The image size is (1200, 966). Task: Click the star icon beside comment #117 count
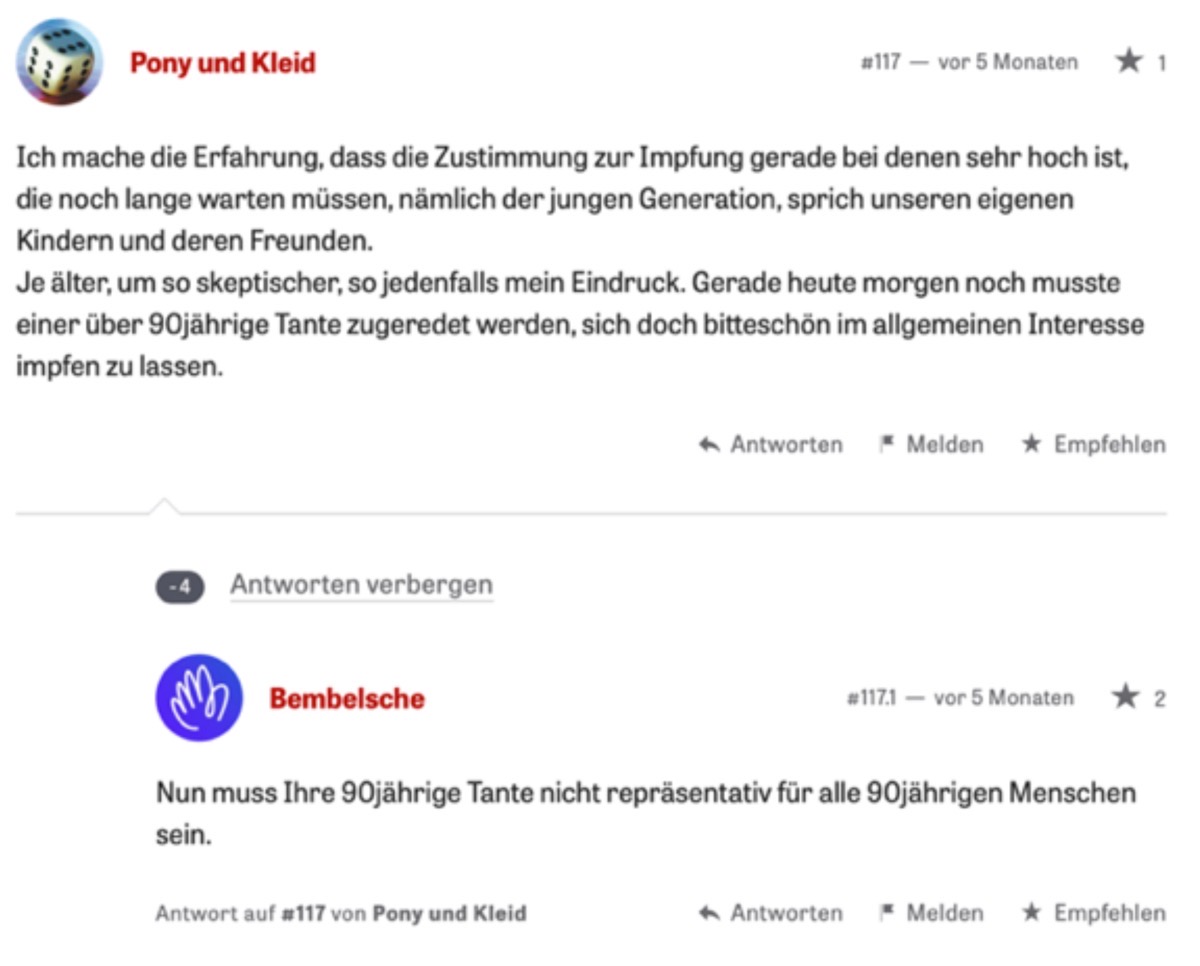1129,62
